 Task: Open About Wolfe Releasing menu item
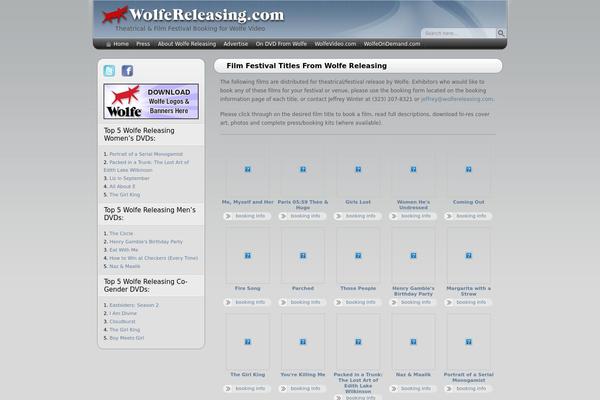coord(187,44)
